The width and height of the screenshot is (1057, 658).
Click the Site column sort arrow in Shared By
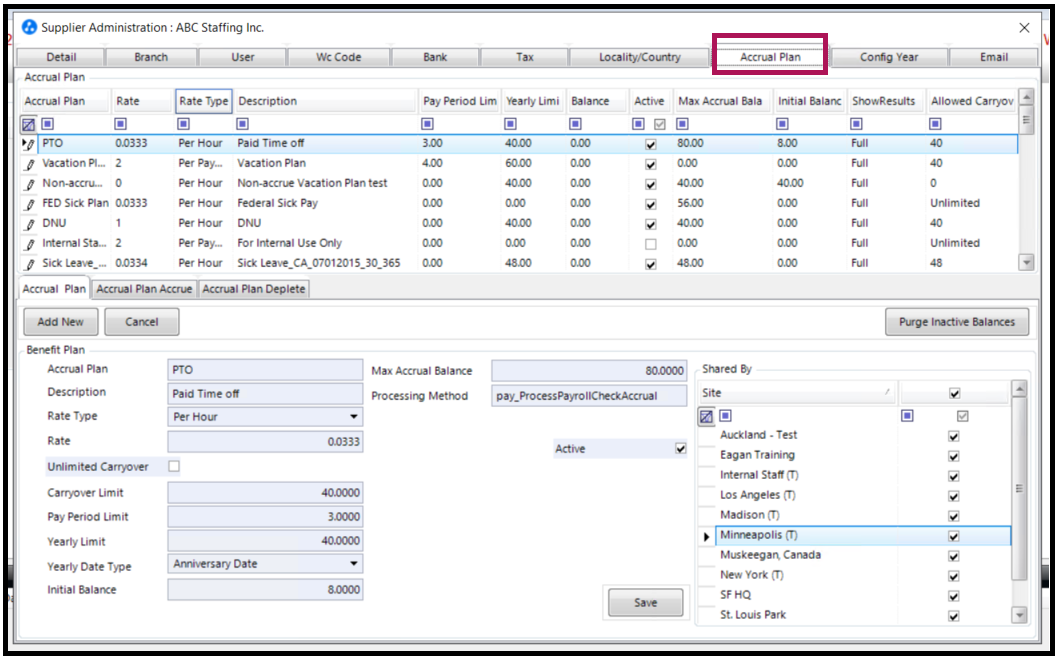click(x=887, y=392)
